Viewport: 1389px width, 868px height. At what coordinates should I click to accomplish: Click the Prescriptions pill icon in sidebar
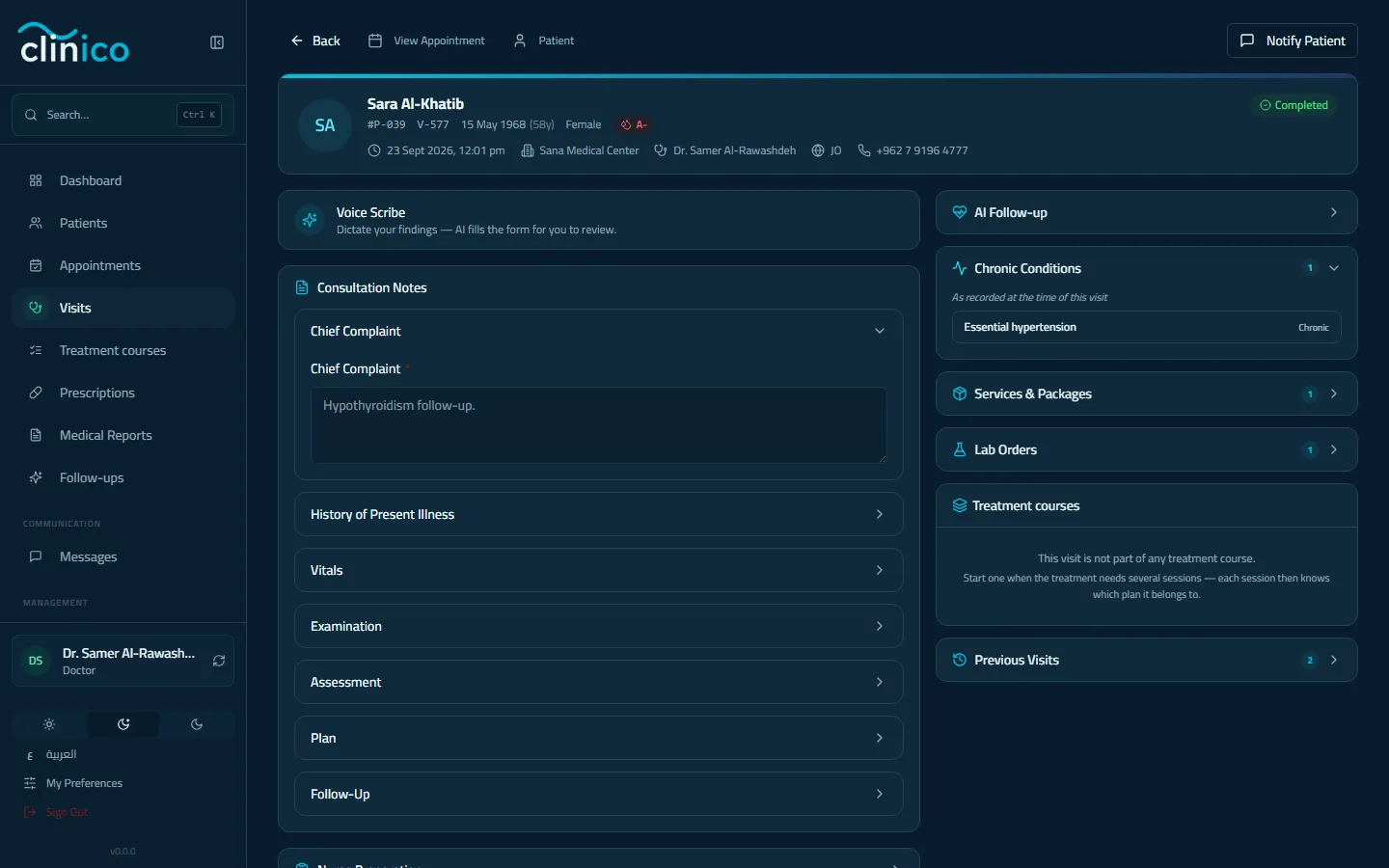tap(36, 393)
